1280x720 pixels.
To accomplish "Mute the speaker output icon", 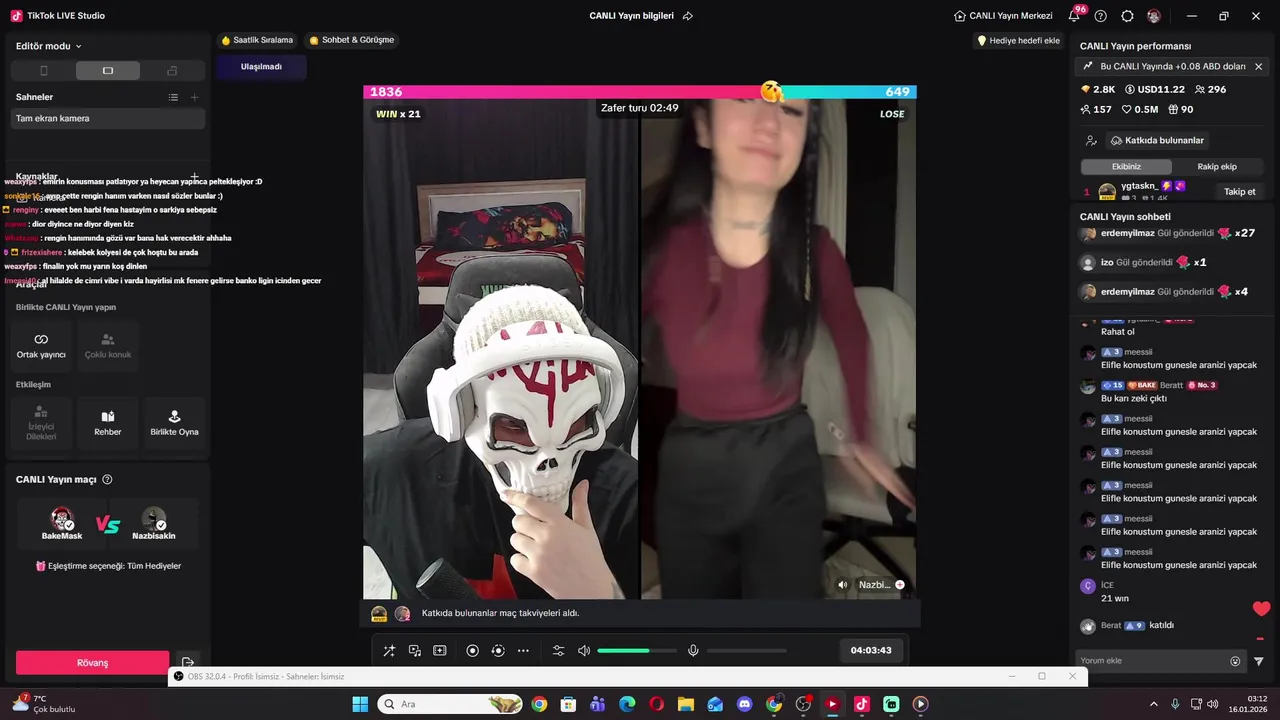I will pos(584,651).
